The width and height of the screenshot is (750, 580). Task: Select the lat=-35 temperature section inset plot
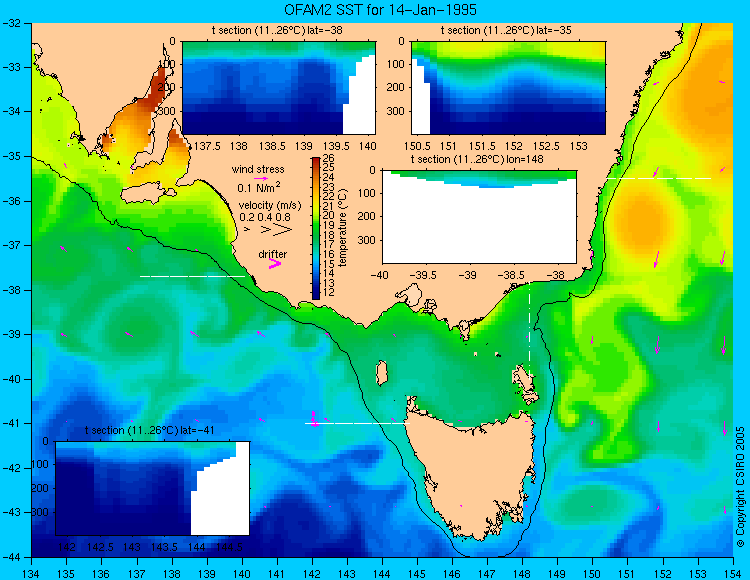point(508,88)
